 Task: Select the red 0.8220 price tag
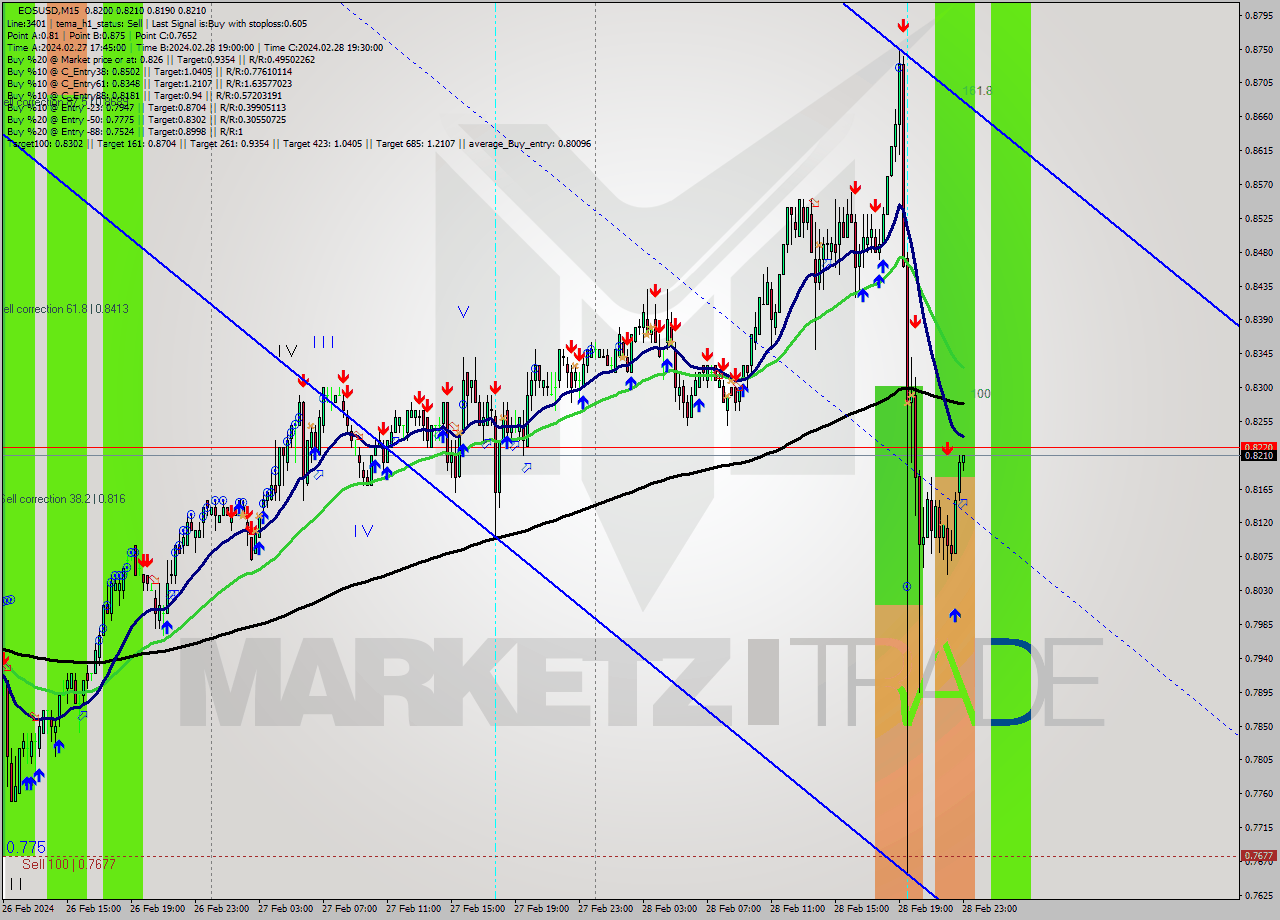coord(1257,447)
